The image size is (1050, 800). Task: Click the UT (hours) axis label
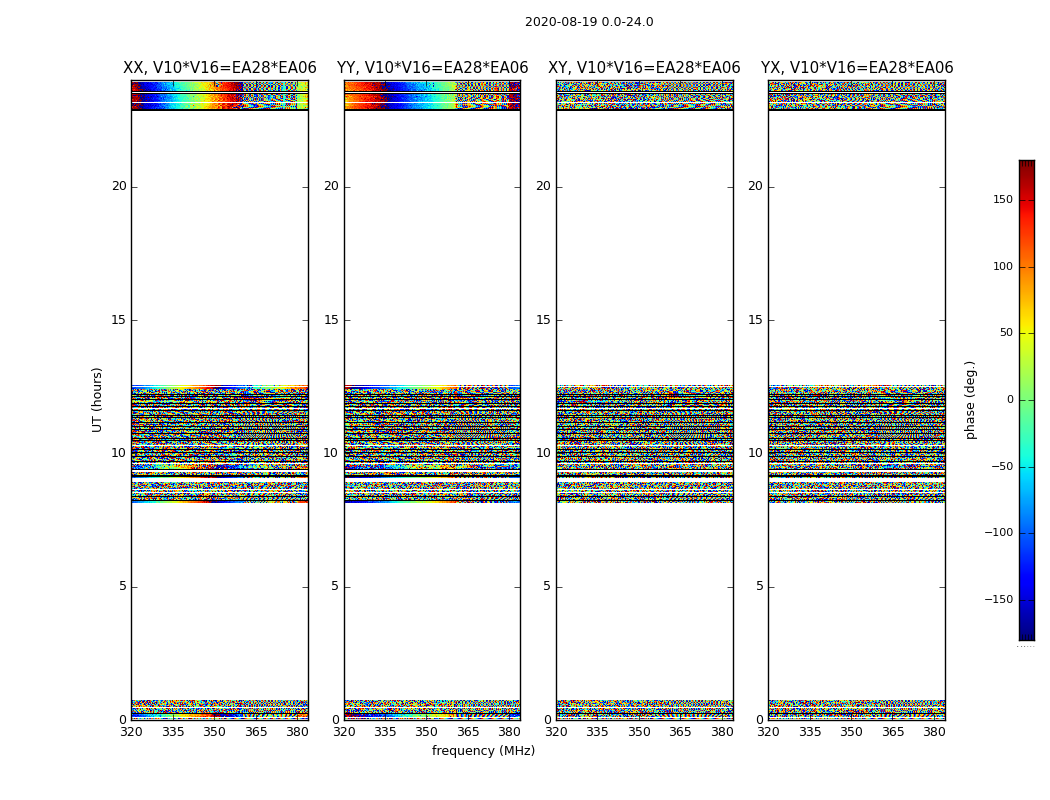pyautogui.click(x=97, y=400)
